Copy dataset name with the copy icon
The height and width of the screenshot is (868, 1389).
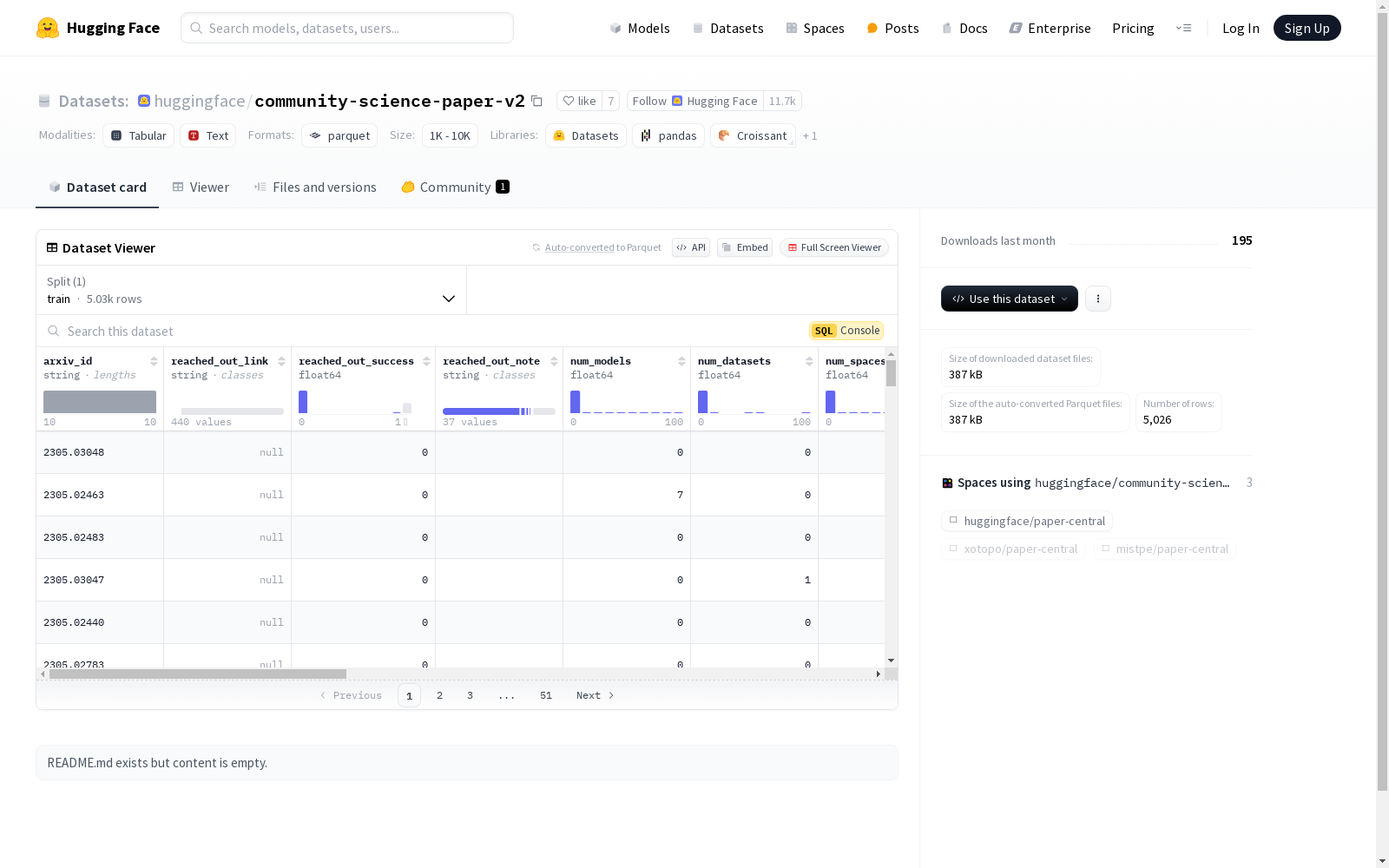[537, 101]
